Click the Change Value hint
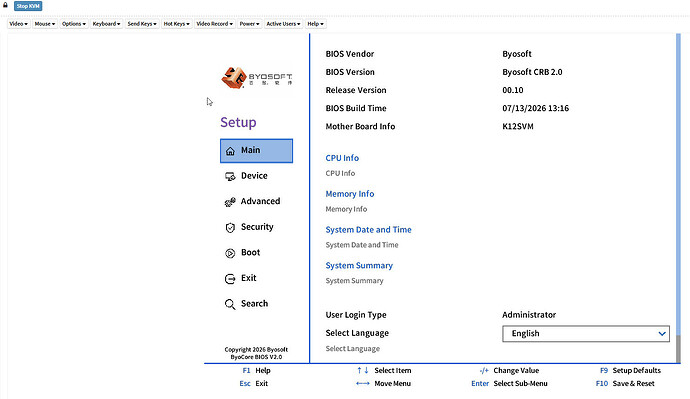The image size is (690, 399). pos(510,371)
